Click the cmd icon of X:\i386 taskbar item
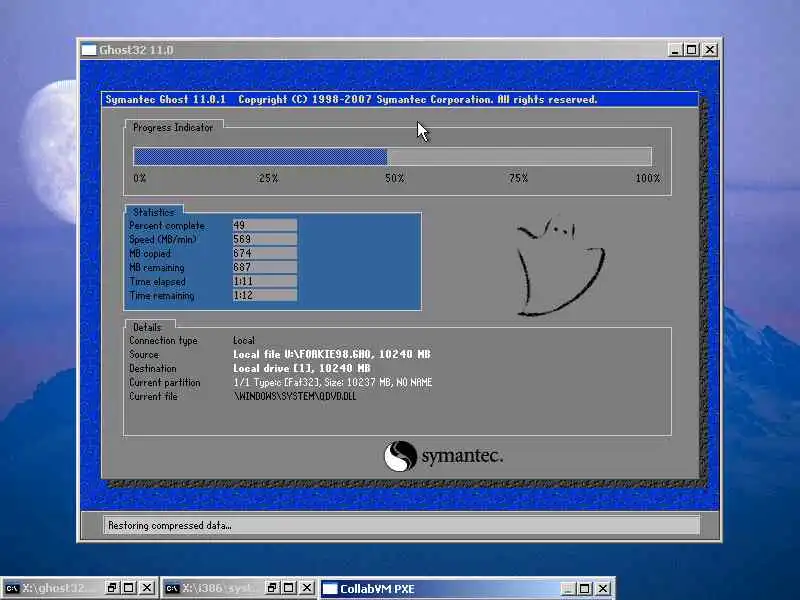Viewport: 800px width, 600px height. pos(172,588)
